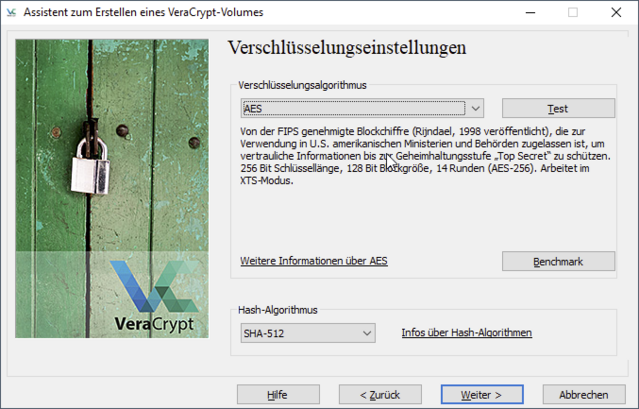Go back with the Zurück button
Image resolution: width=639 pixels, height=409 pixels.
click(x=379, y=394)
